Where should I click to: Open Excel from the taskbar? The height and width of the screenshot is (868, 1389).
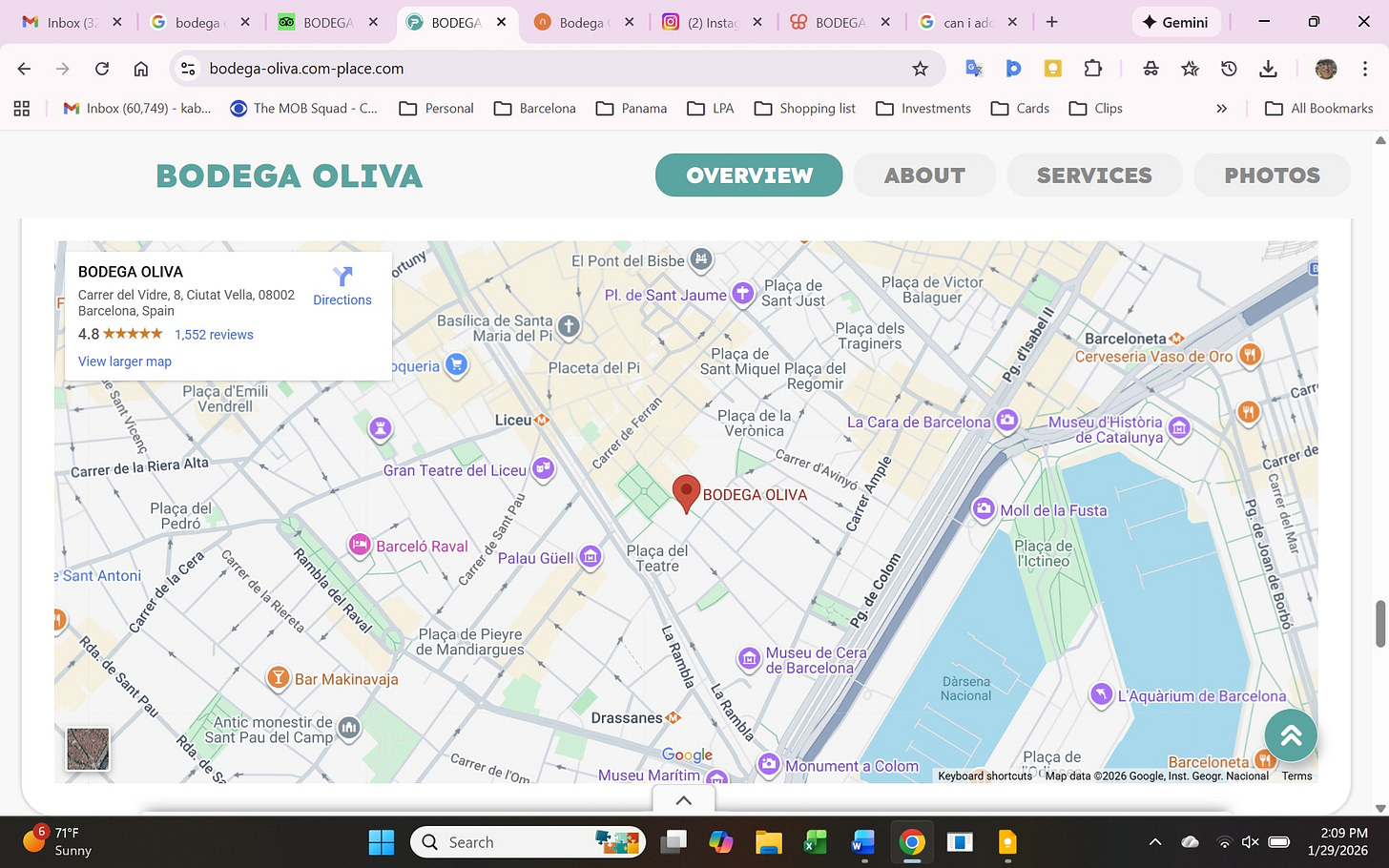(x=816, y=842)
